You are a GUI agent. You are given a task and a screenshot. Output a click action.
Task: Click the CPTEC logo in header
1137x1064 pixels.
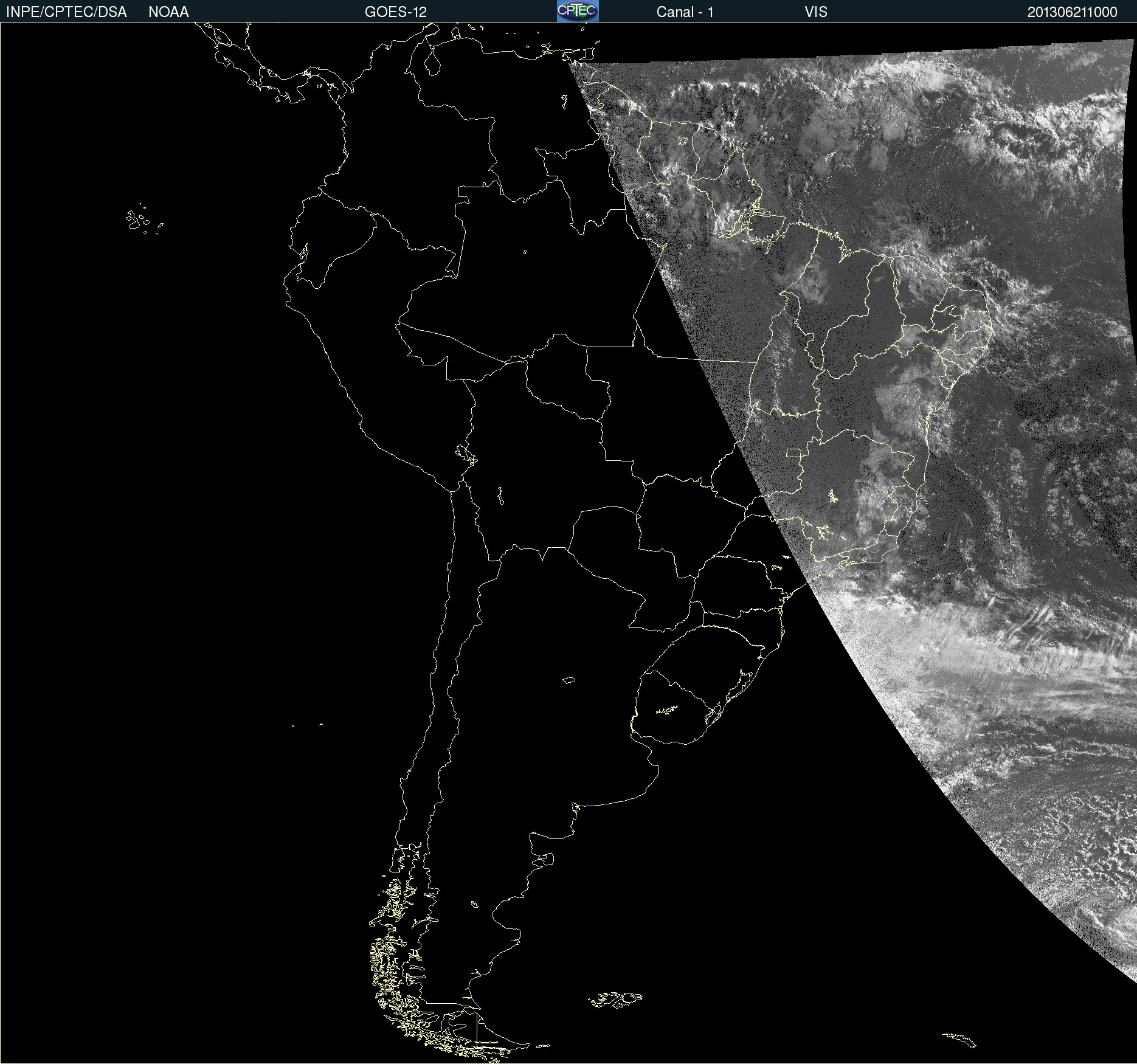[x=578, y=11]
